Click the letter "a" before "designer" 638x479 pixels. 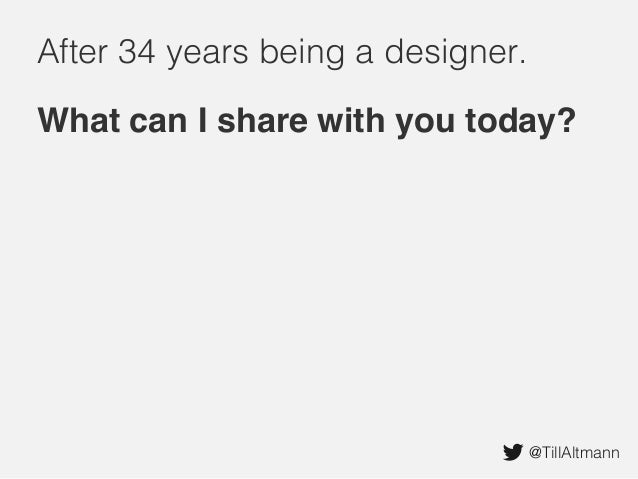[x=364, y=56]
